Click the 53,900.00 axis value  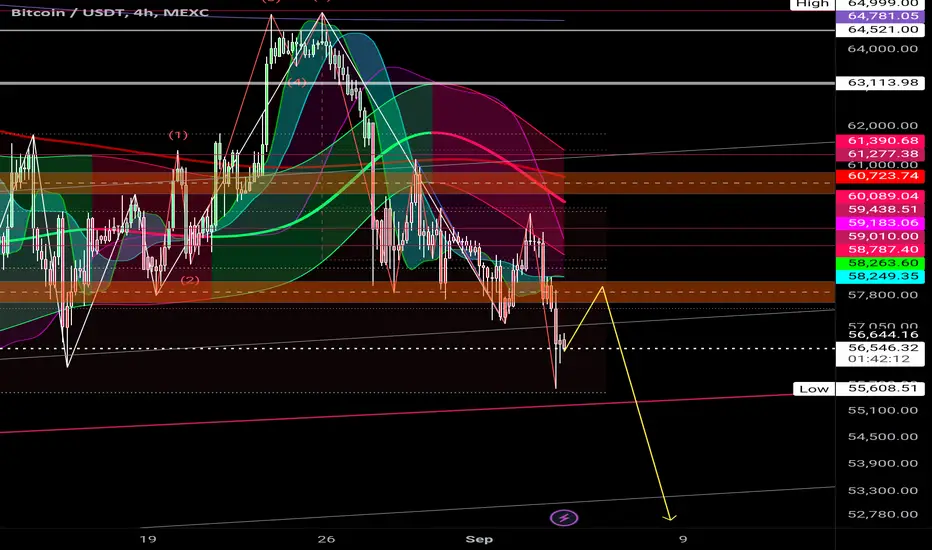point(883,463)
